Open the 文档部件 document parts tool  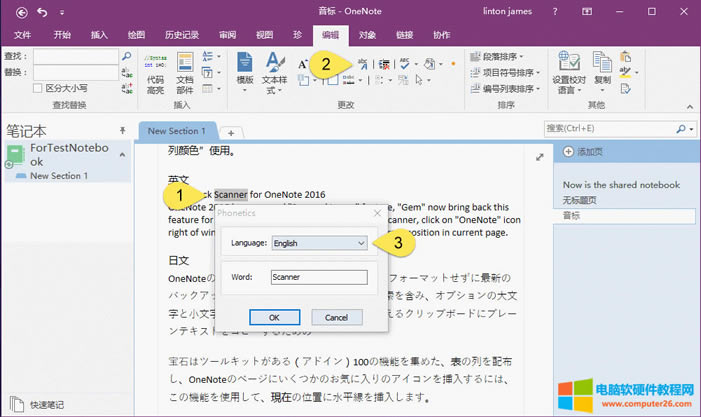[185, 71]
